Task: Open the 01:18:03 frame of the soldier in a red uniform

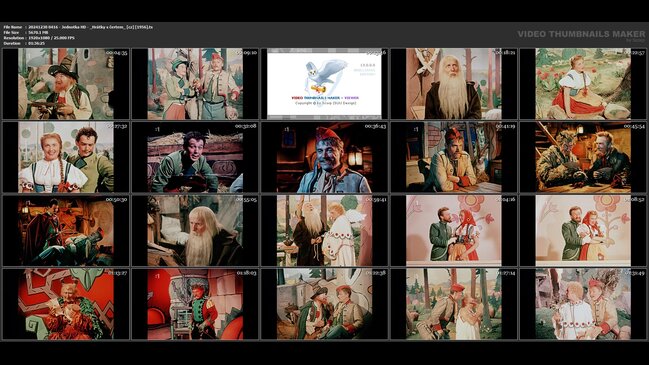Action: 195,304
